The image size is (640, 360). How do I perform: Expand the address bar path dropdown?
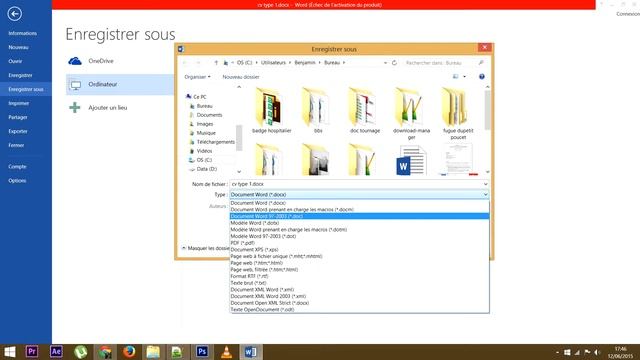tap(385, 63)
